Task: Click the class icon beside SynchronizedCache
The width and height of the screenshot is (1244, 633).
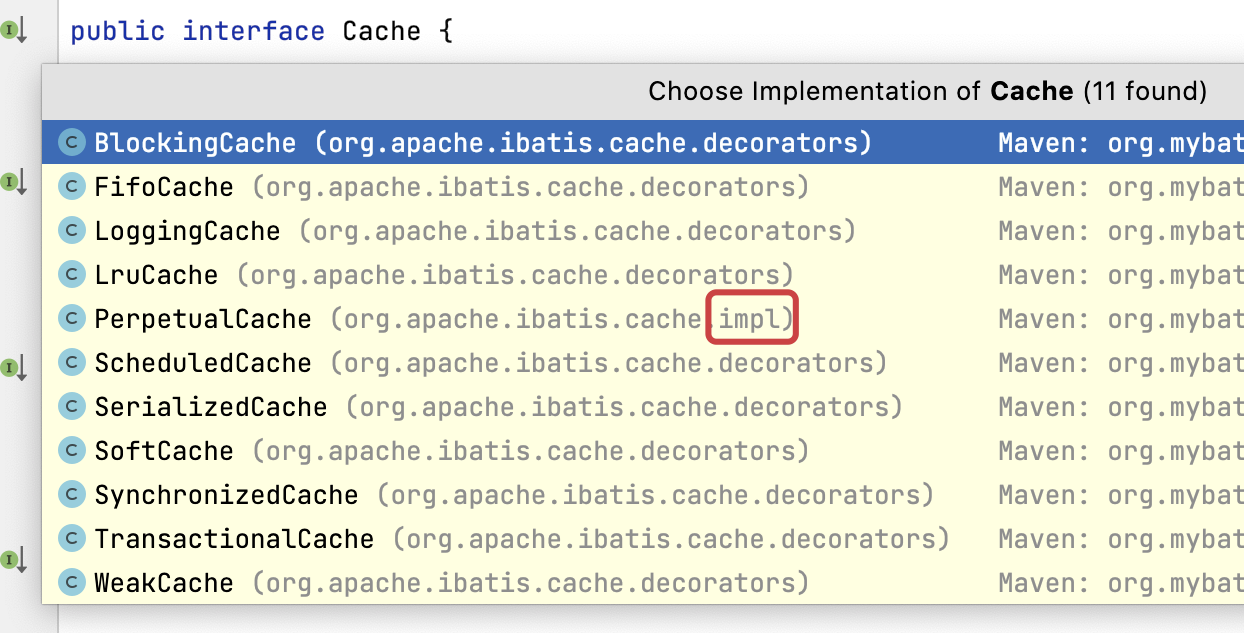Action: point(71,495)
